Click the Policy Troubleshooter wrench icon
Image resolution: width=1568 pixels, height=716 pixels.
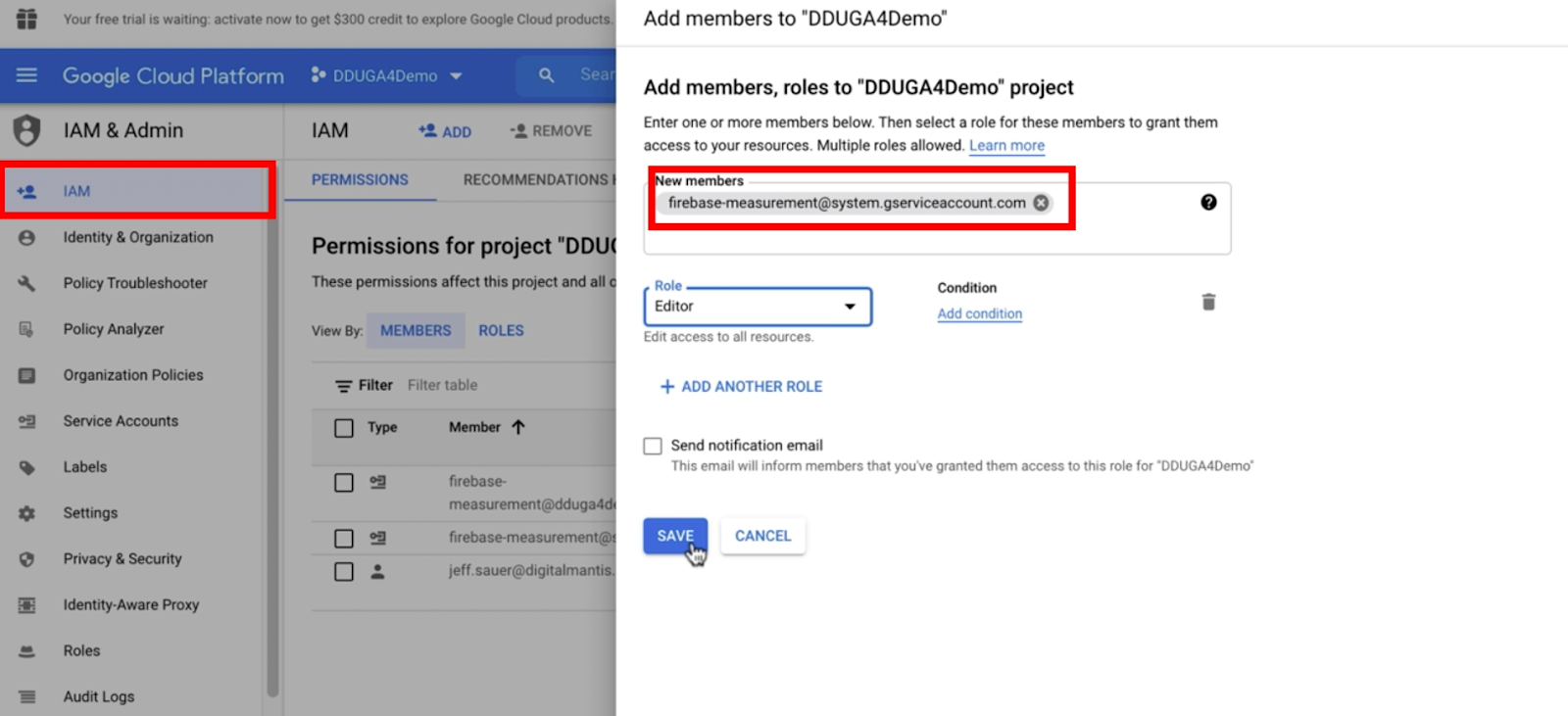[x=26, y=283]
